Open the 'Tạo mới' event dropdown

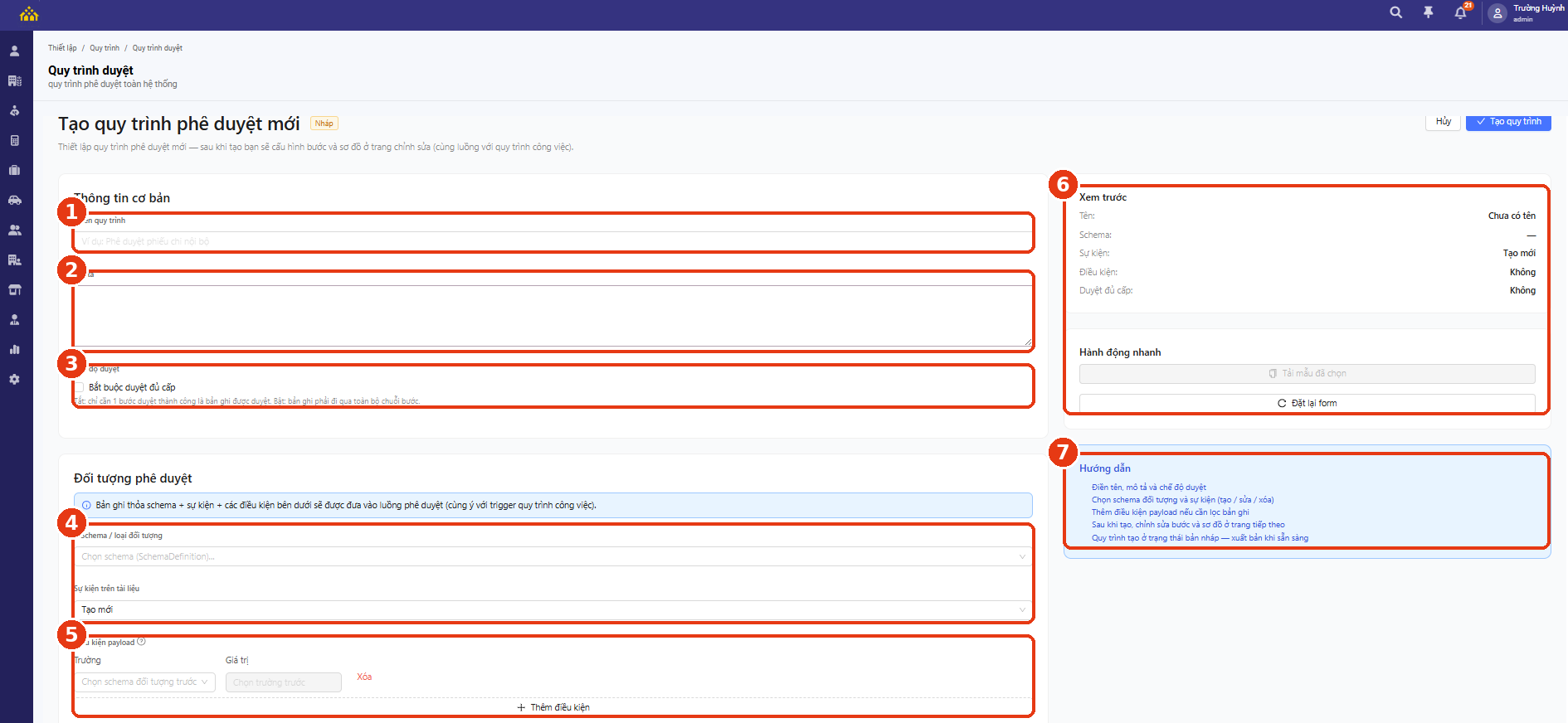pos(553,609)
